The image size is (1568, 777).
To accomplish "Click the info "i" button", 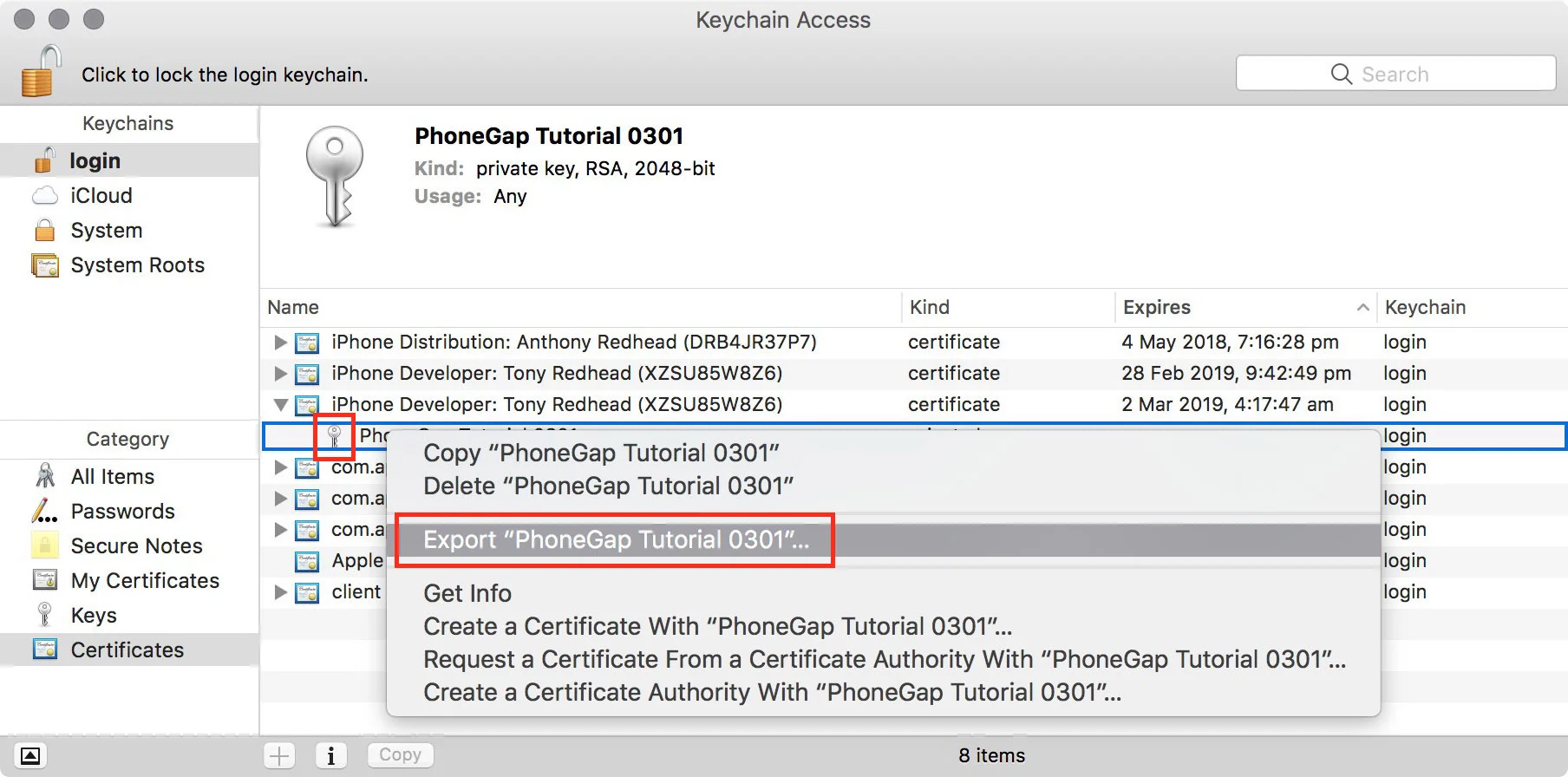I will coord(331,755).
